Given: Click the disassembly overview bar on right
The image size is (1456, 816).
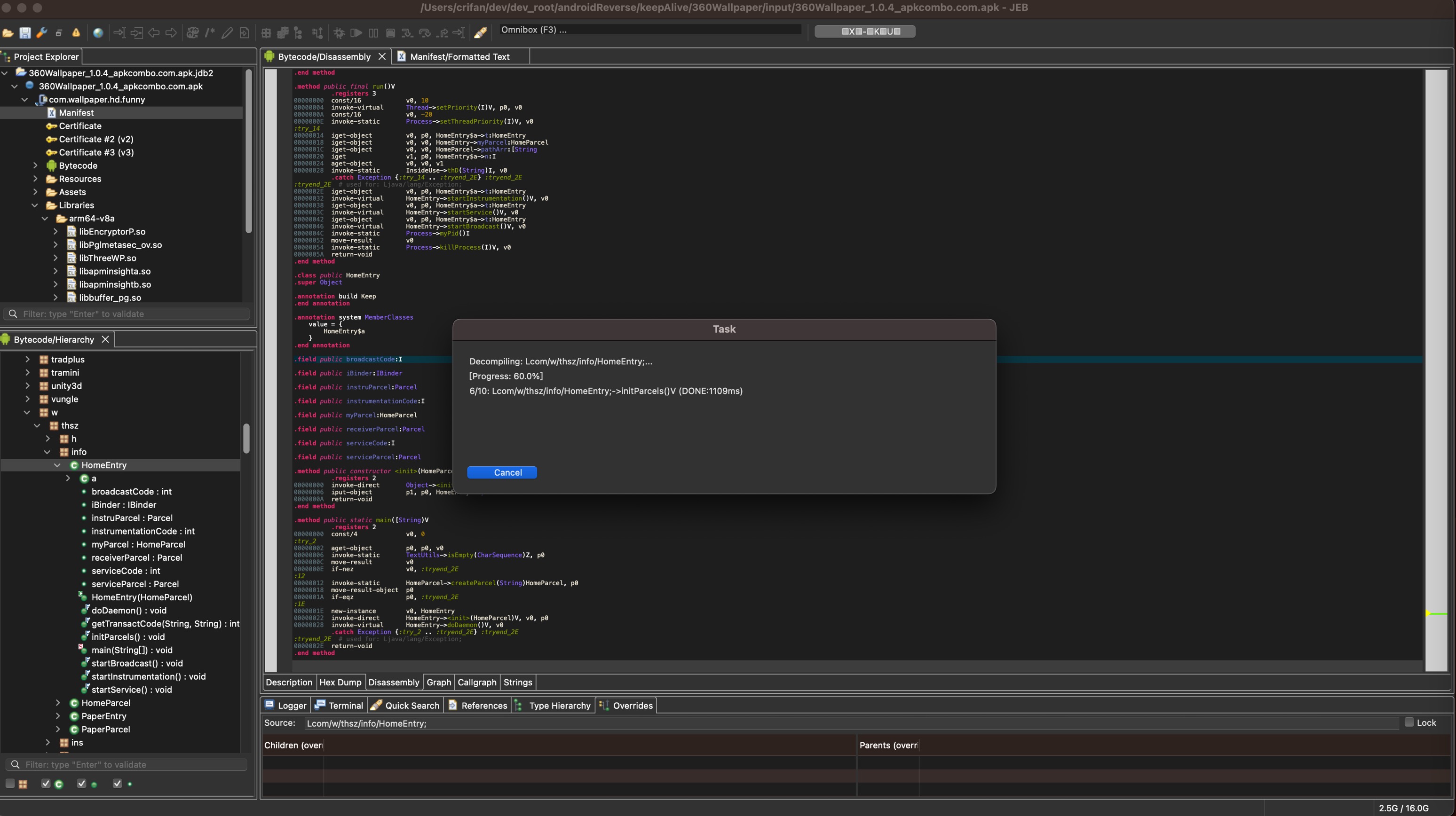Looking at the screenshot, I should [x=1436, y=370].
